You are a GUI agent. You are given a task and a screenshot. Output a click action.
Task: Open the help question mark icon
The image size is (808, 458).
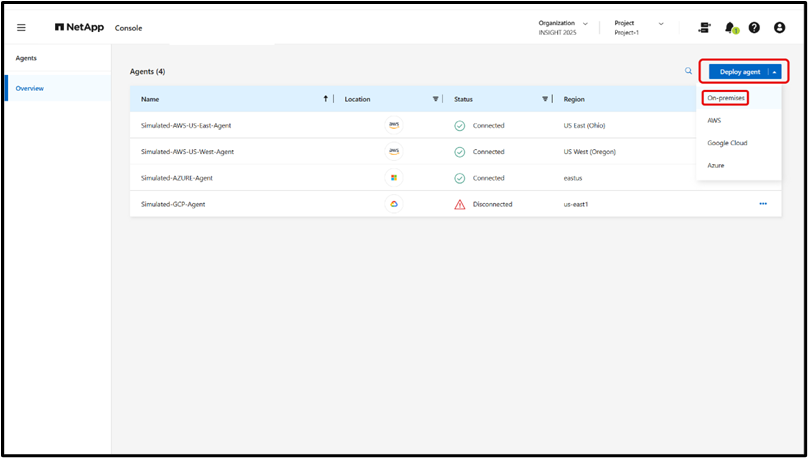(x=754, y=28)
